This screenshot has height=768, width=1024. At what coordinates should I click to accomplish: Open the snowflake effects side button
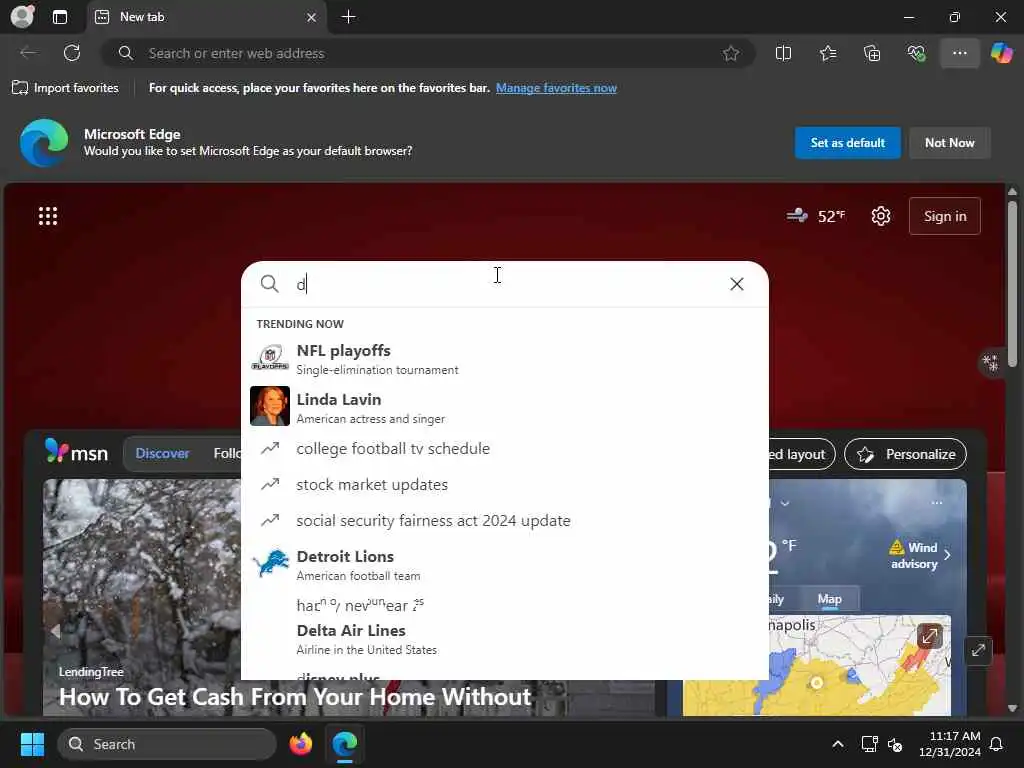pos(991,362)
